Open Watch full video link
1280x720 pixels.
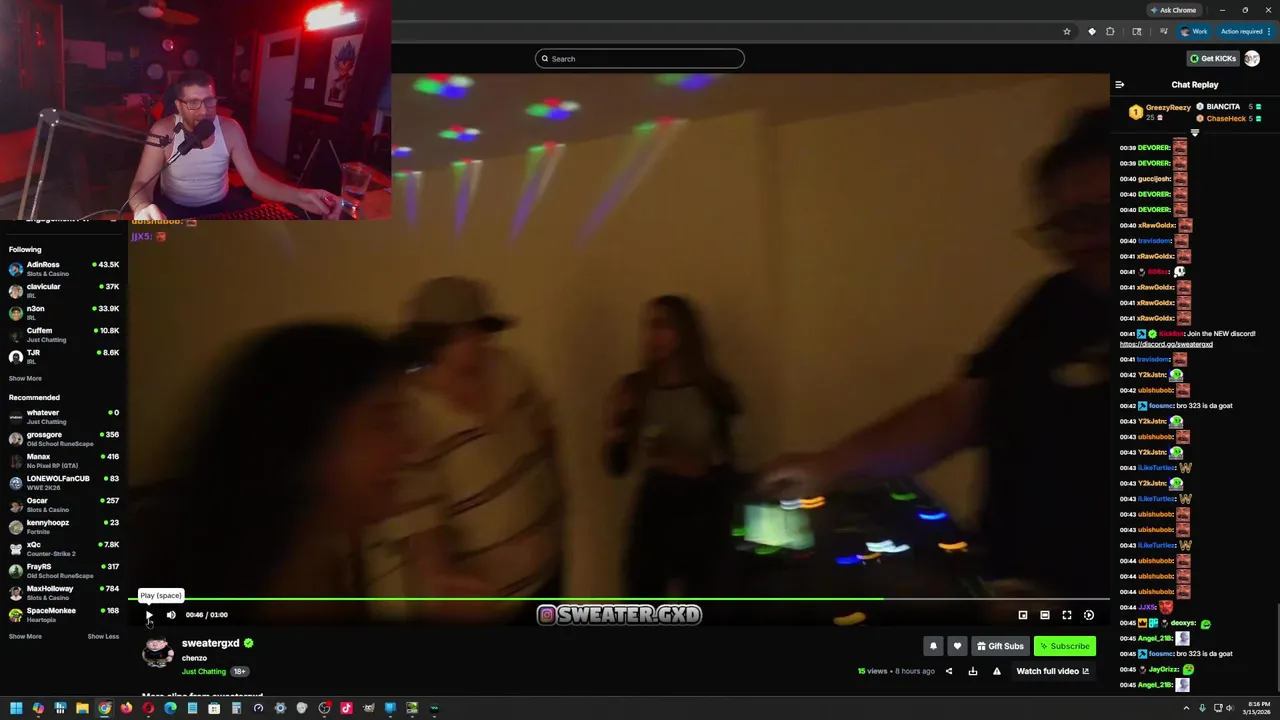1053,671
